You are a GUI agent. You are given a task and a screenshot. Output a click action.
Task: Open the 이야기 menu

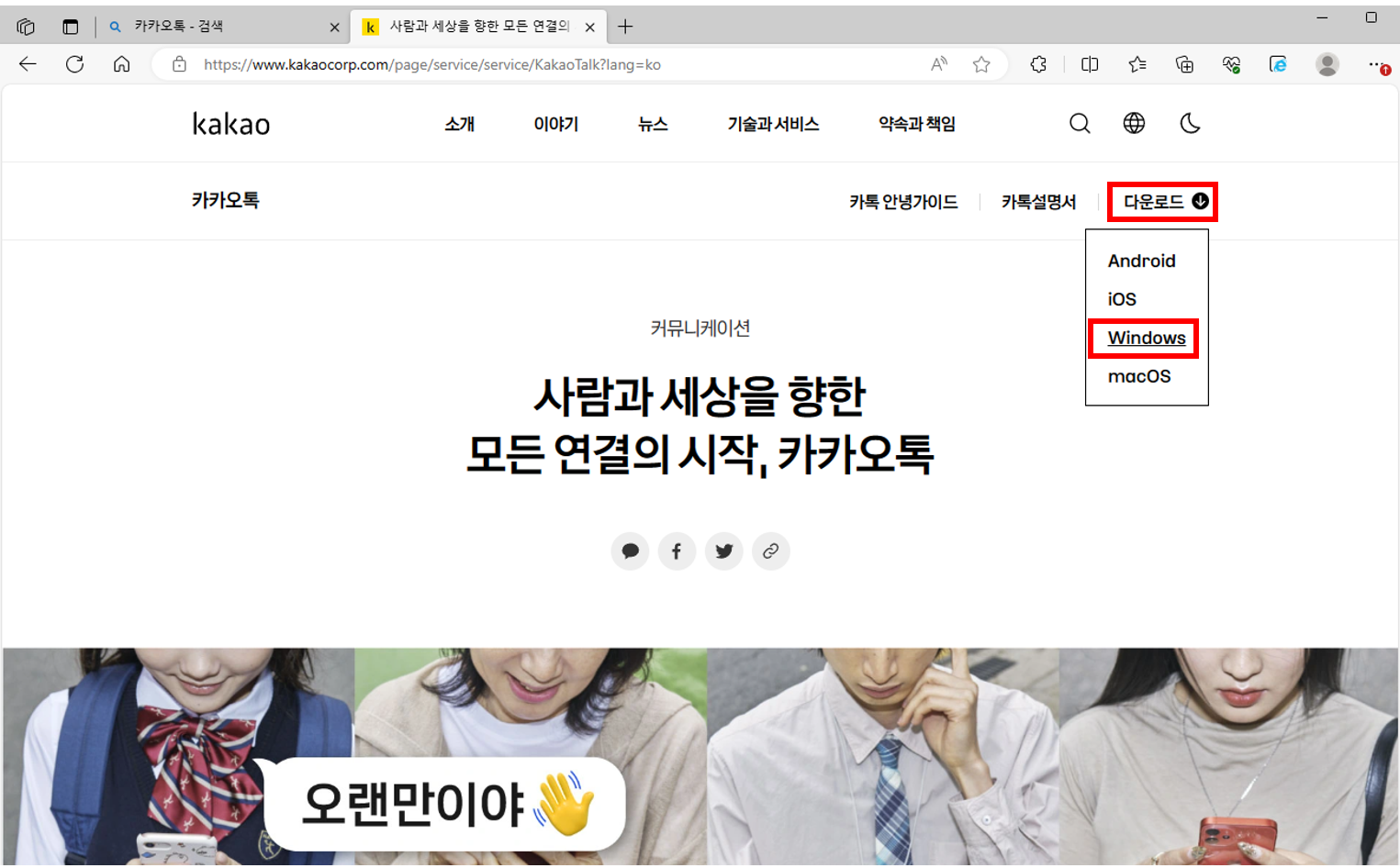coord(556,124)
